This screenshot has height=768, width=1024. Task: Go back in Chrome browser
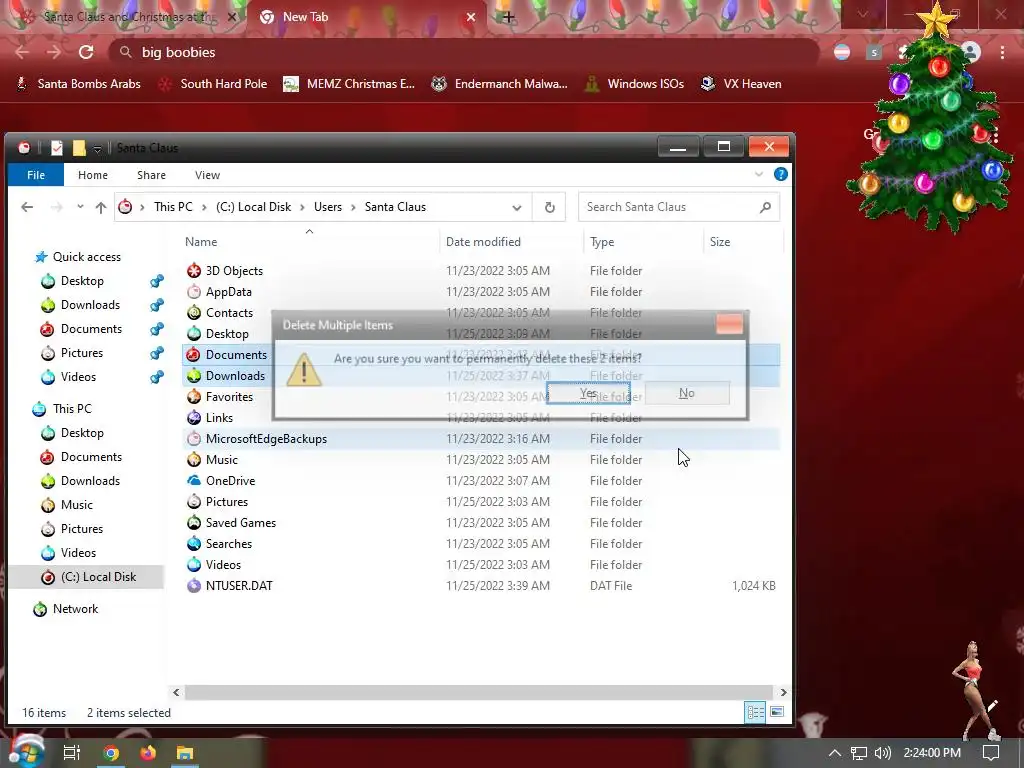[x=23, y=52]
